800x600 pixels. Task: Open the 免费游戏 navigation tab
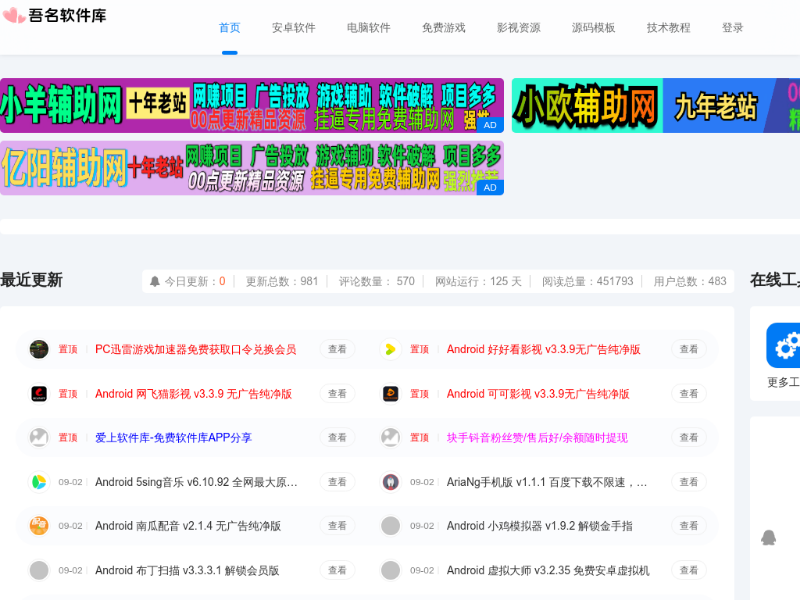(443, 28)
